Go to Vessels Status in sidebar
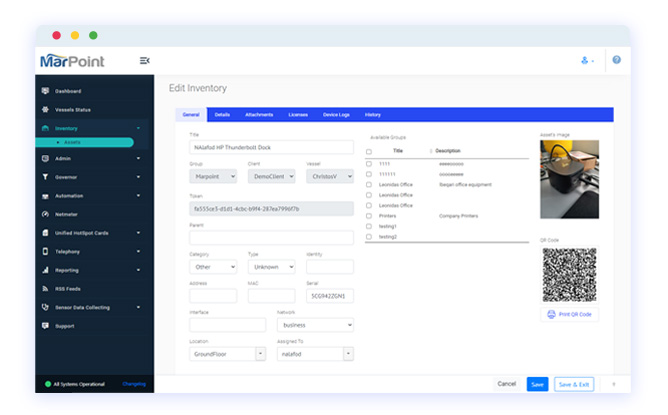 [x=72, y=109]
